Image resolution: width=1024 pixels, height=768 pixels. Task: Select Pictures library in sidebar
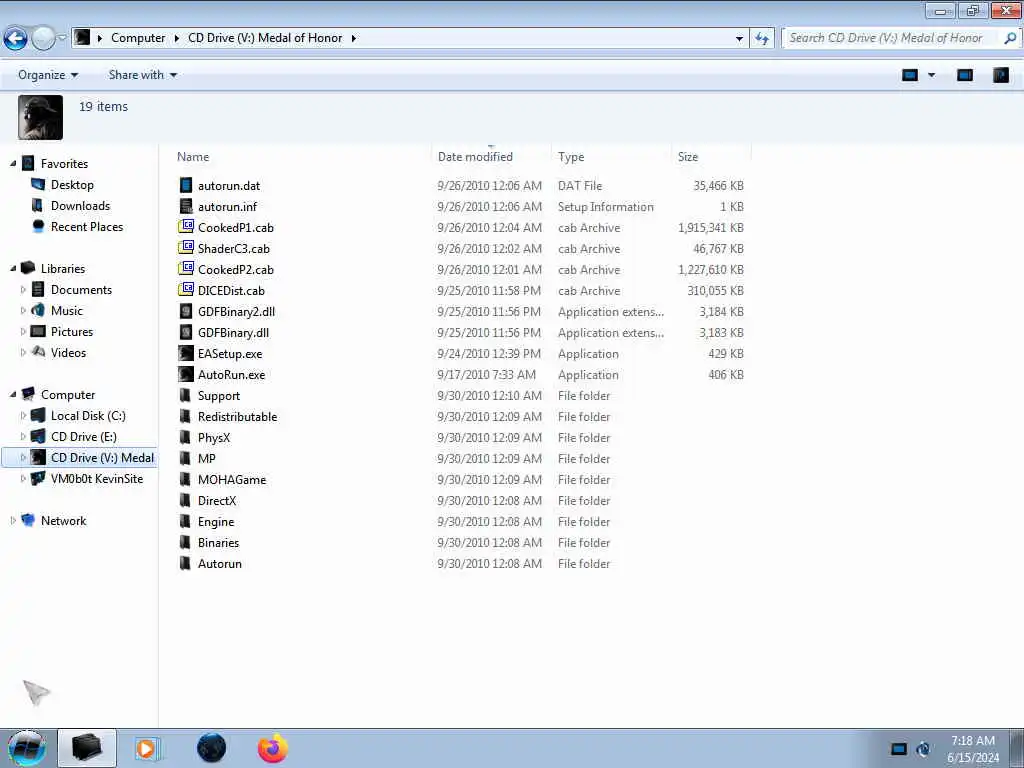coord(72,332)
